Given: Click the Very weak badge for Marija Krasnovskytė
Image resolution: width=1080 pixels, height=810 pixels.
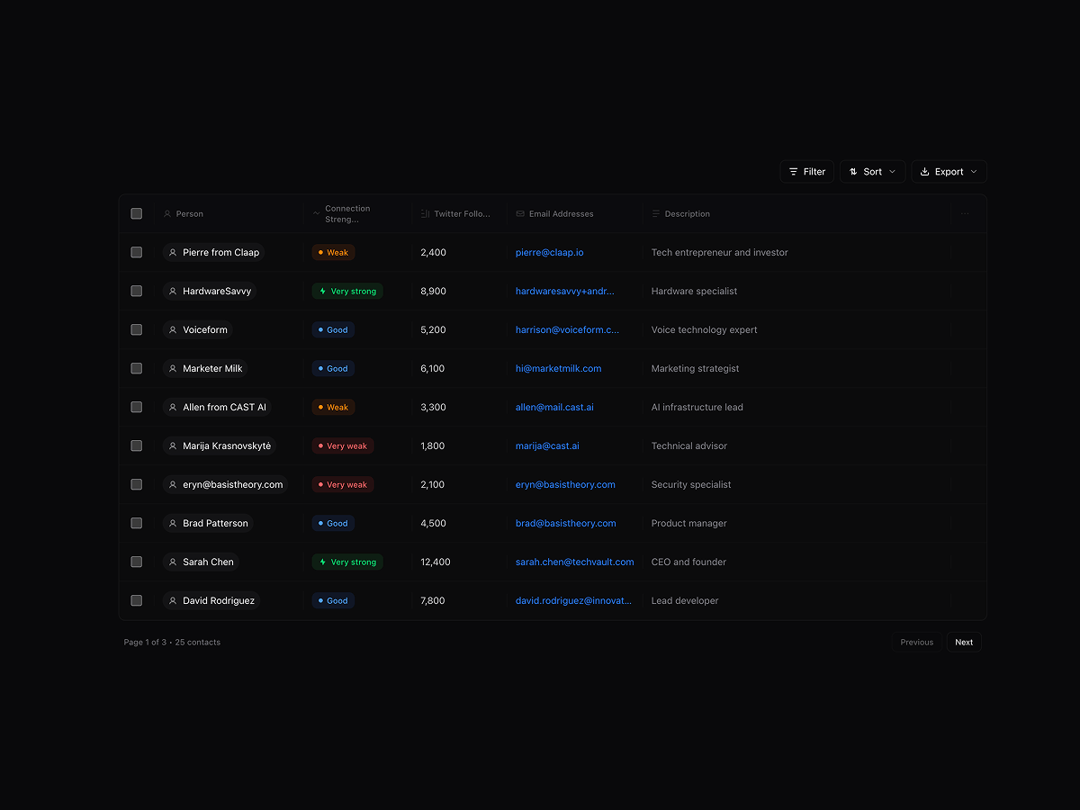Looking at the screenshot, I should [x=343, y=446].
